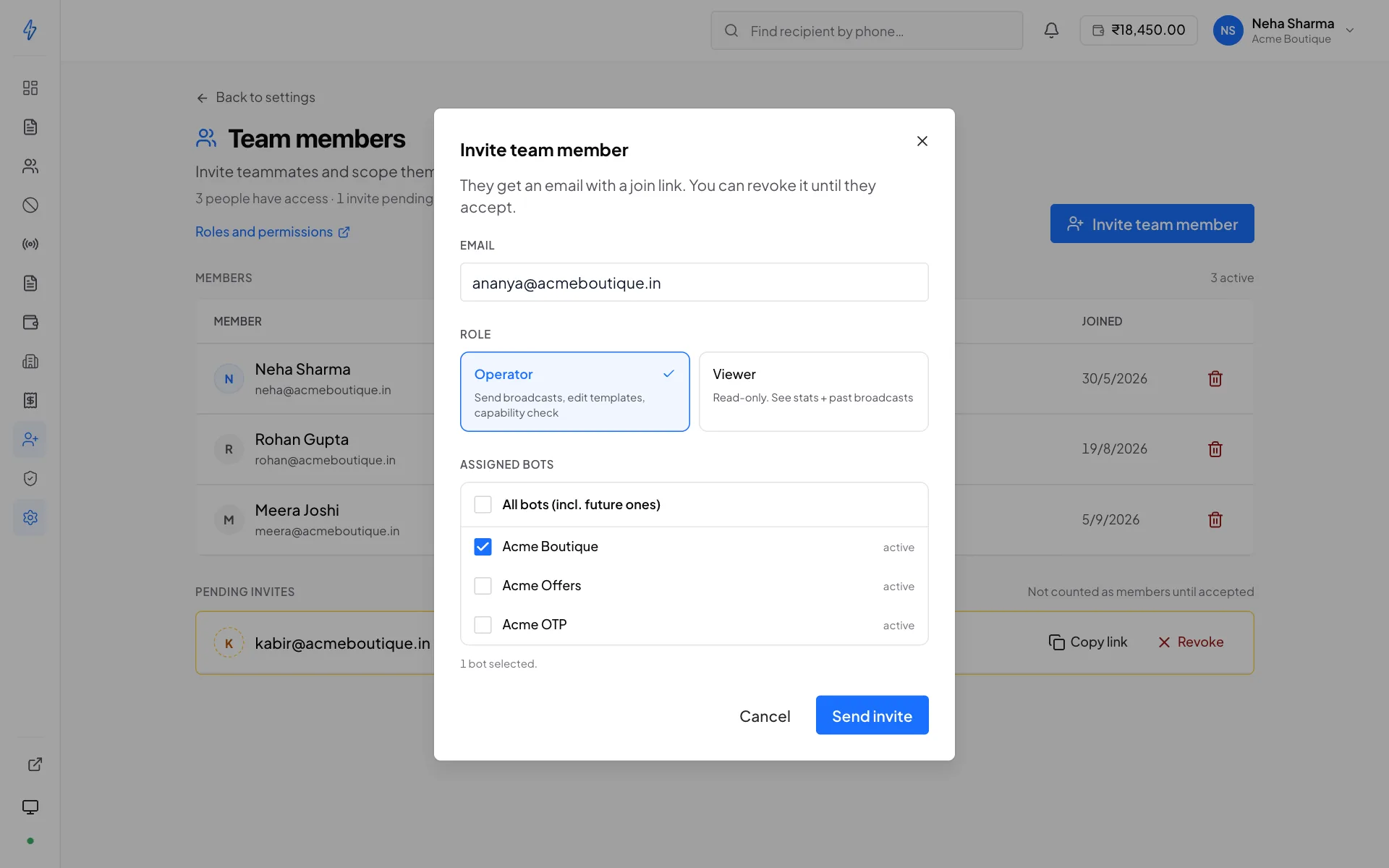The image size is (1389, 868).
Task: Click the monitor icon at sidebar bottom
Action: (30, 807)
